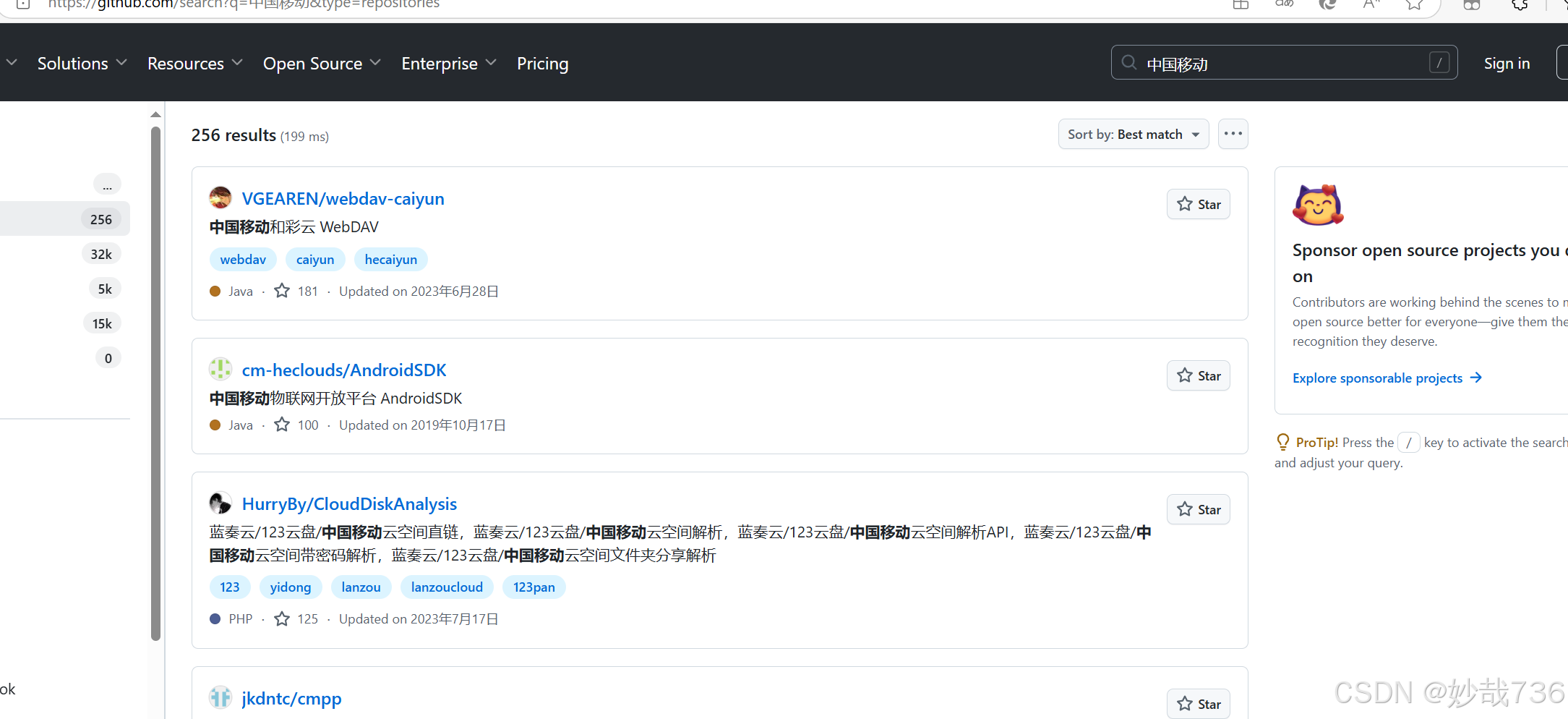Viewport: 1568px width, 719px height.
Task: Open VGEAREN/webdav-caiyun repository link
Action: click(343, 198)
